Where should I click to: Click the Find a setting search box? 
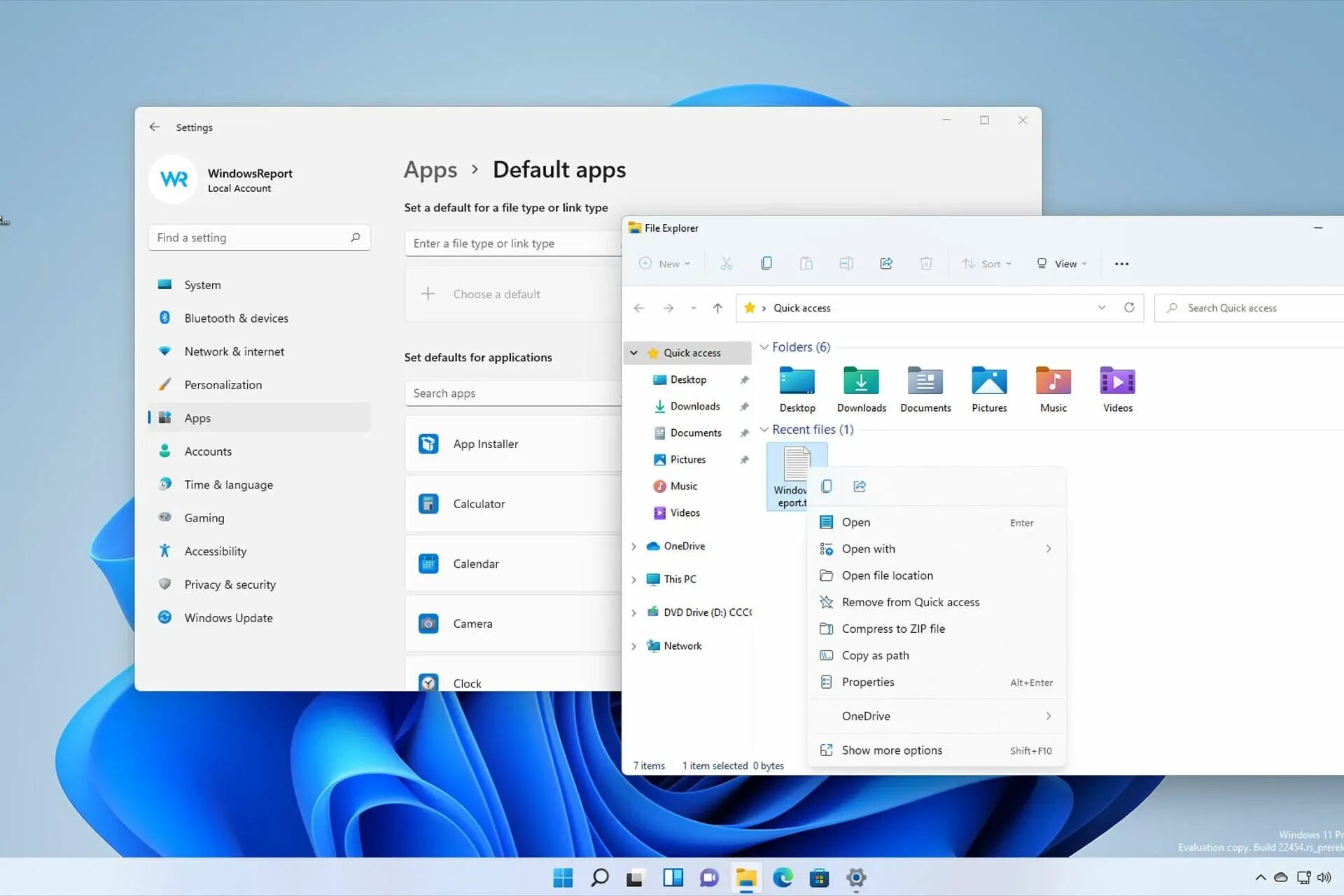251,238
